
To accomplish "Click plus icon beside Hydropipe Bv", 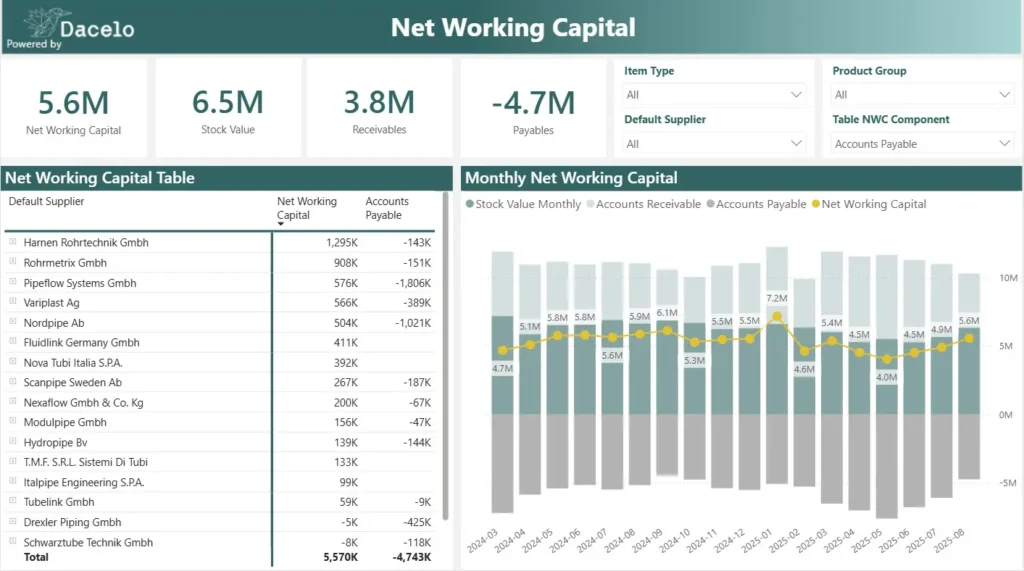I will pyautogui.click(x=13, y=442).
